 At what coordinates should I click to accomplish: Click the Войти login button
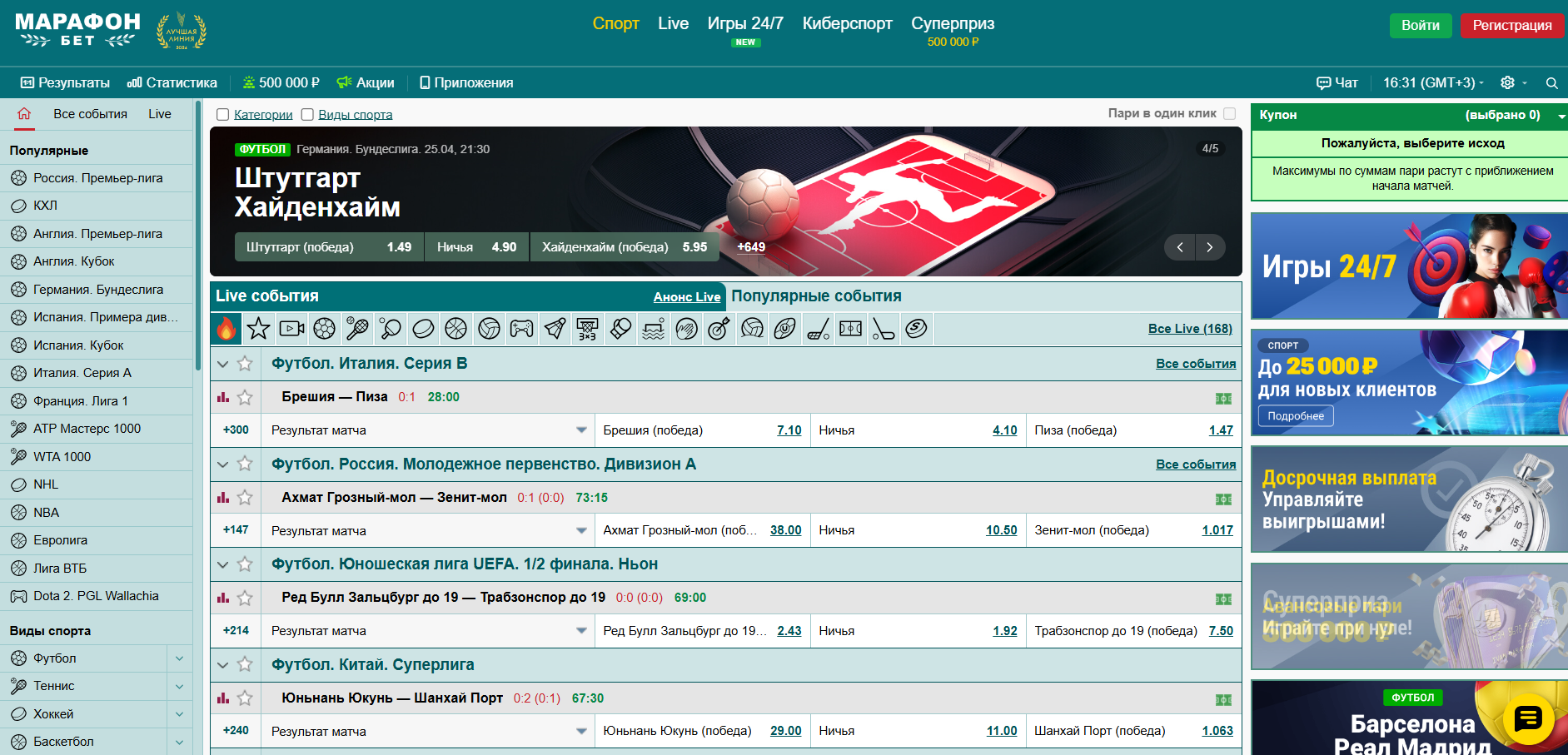(x=1420, y=26)
